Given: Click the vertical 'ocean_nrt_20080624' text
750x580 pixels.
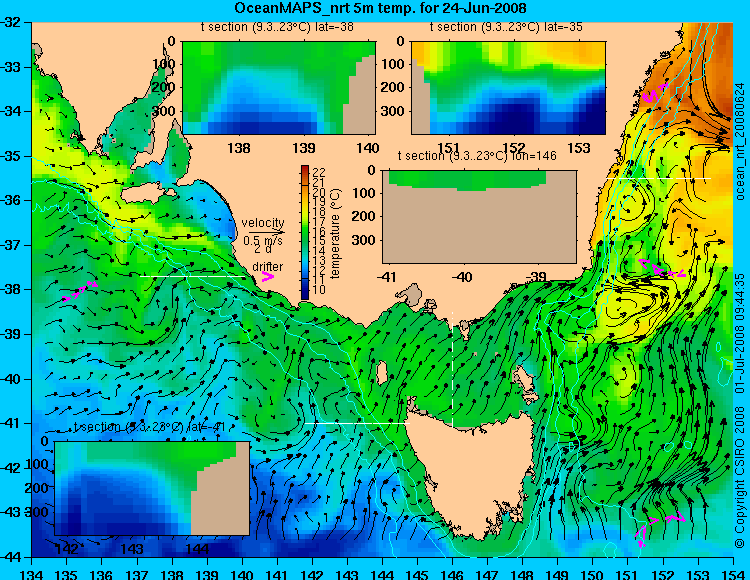Looking at the screenshot, I should click(740, 142).
